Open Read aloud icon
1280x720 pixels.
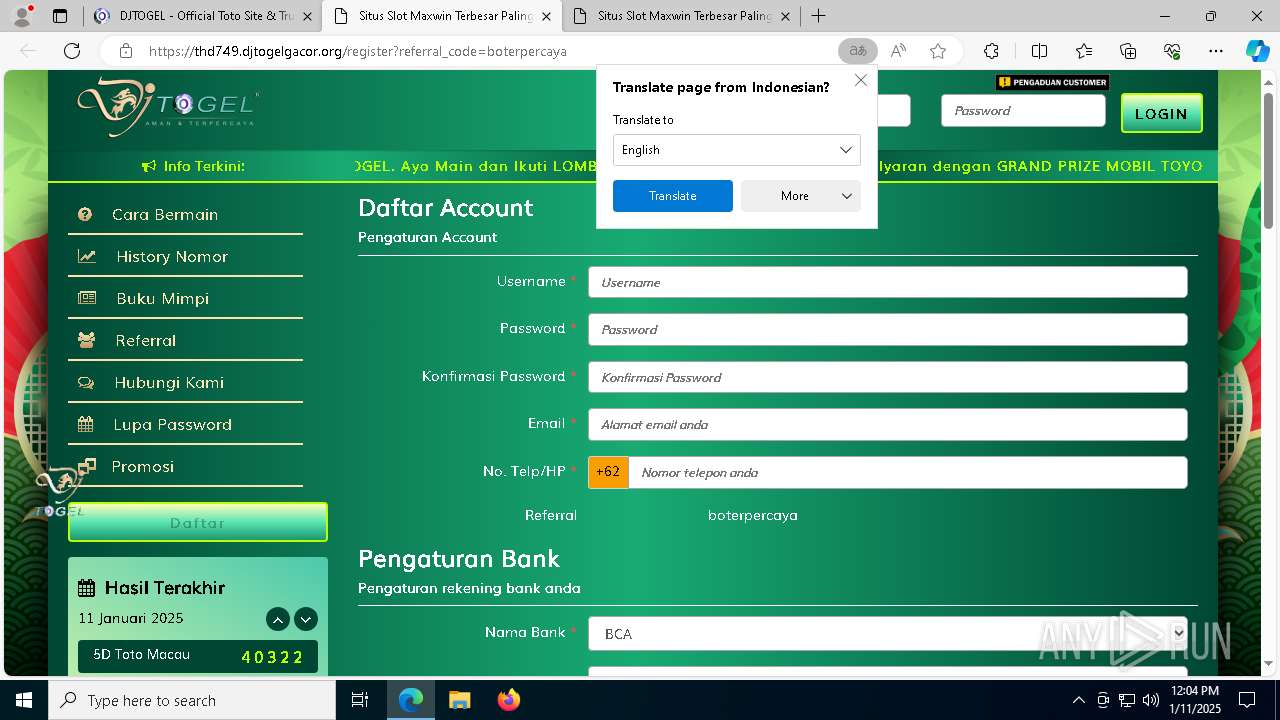898,51
